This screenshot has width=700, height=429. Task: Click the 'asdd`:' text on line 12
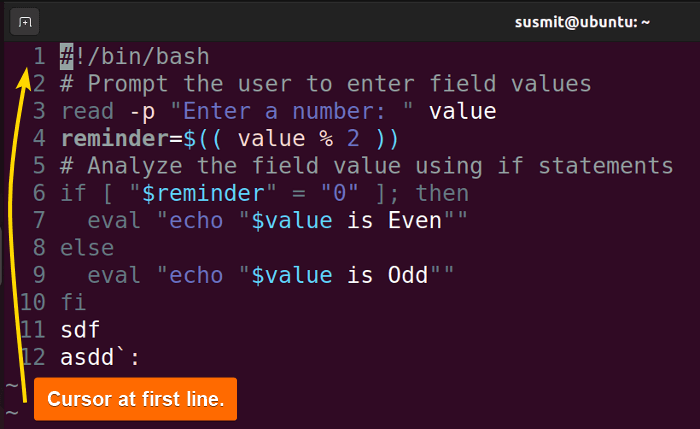click(100, 357)
